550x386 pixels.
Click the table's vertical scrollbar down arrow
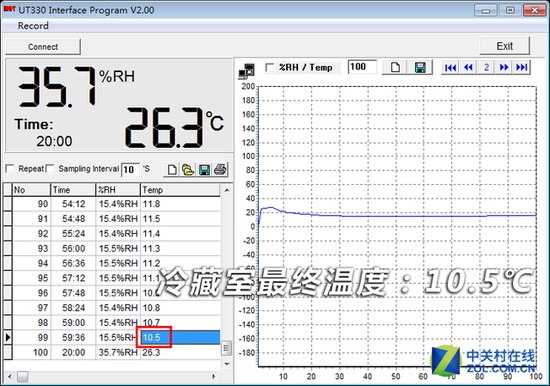coord(227,364)
